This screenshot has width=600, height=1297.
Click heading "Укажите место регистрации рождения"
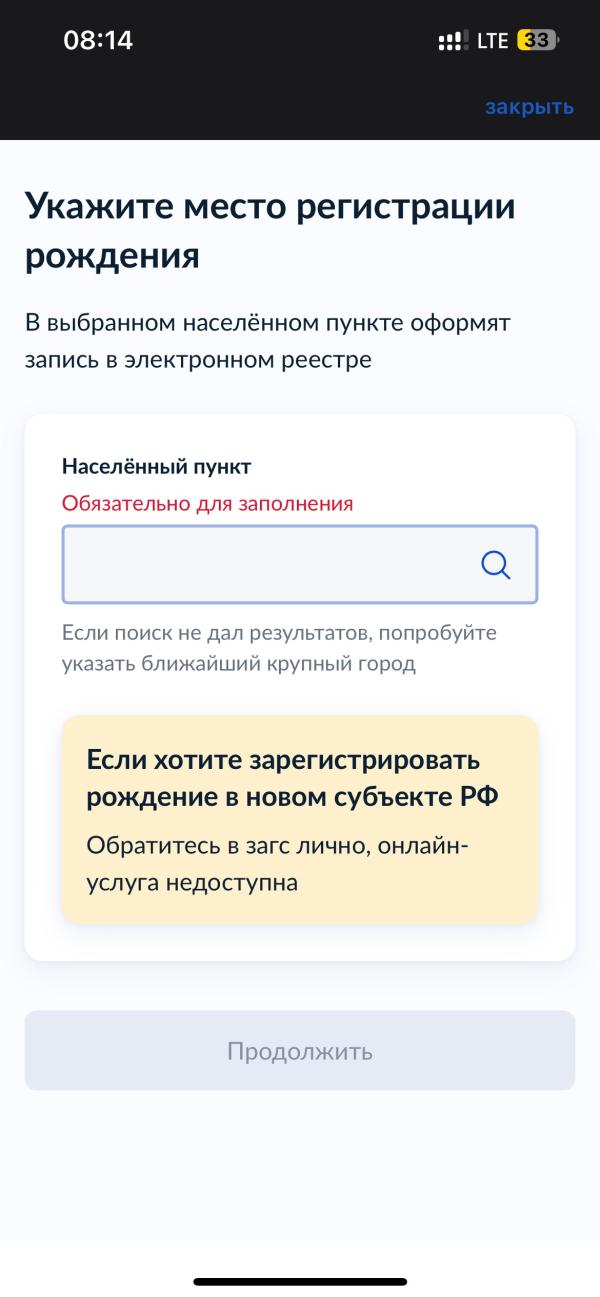pyautogui.click(x=270, y=231)
